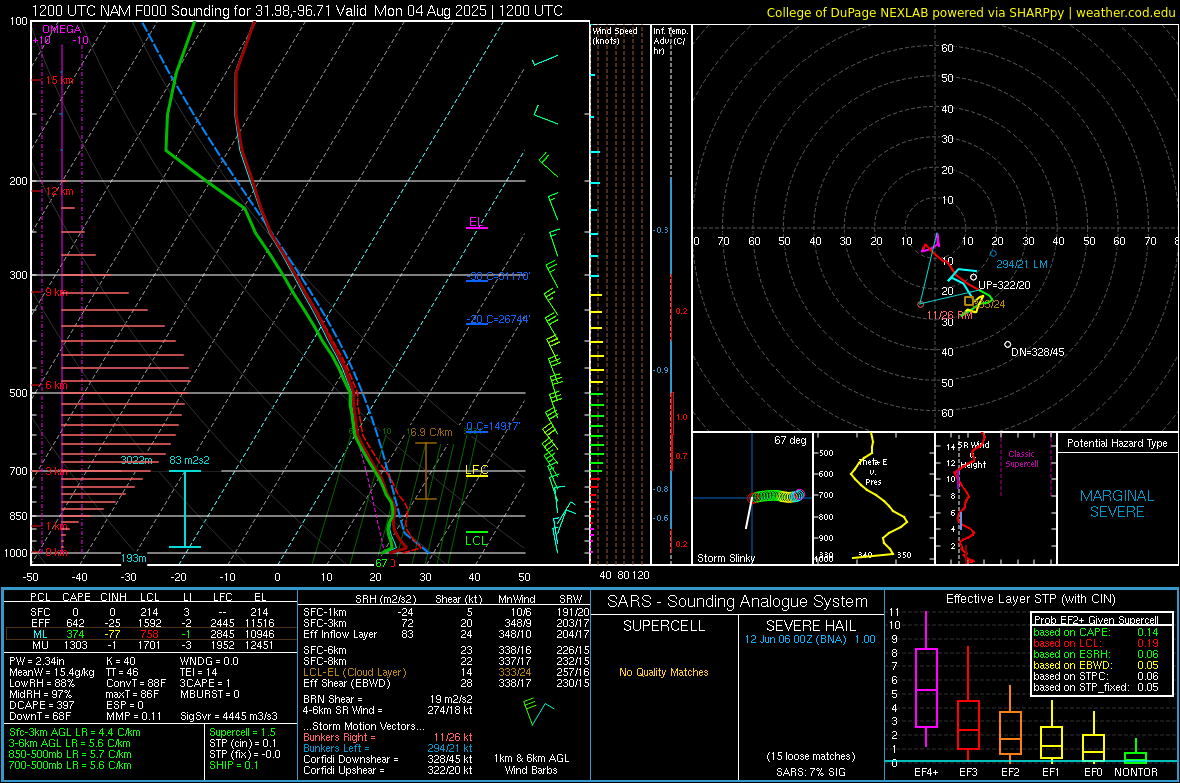Click the 'DN=328/45' Corfidi downshear label
The width and height of the screenshot is (1180, 783).
(x=1037, y=352)
